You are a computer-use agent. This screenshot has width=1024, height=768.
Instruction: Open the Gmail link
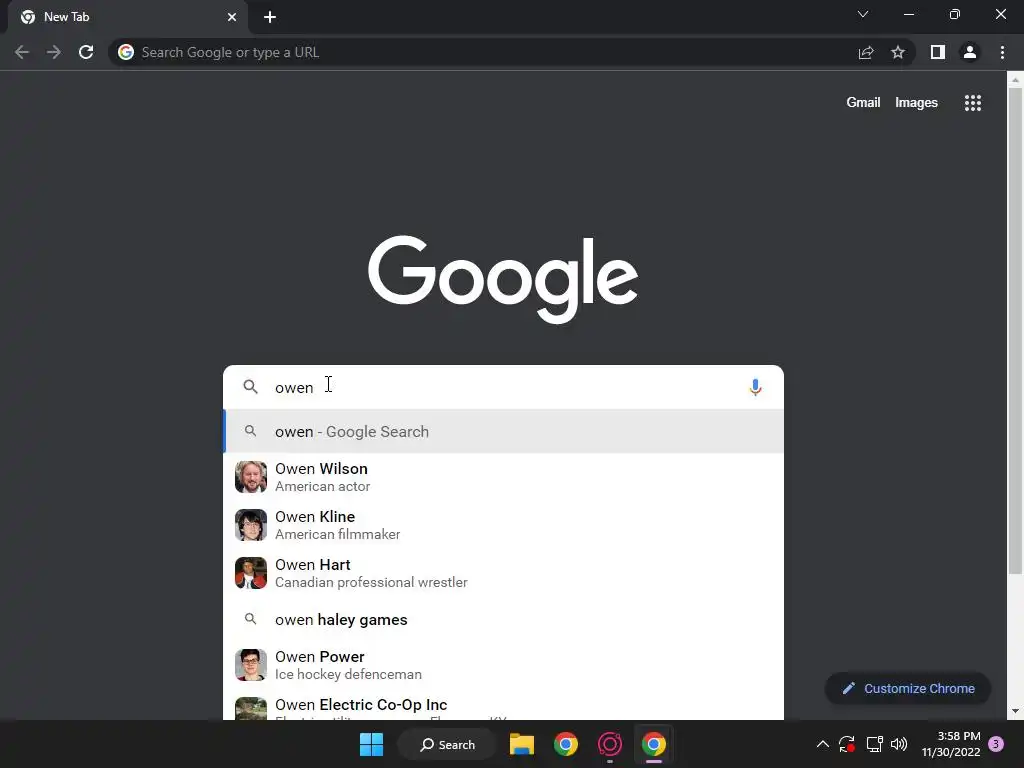point(863,103)
